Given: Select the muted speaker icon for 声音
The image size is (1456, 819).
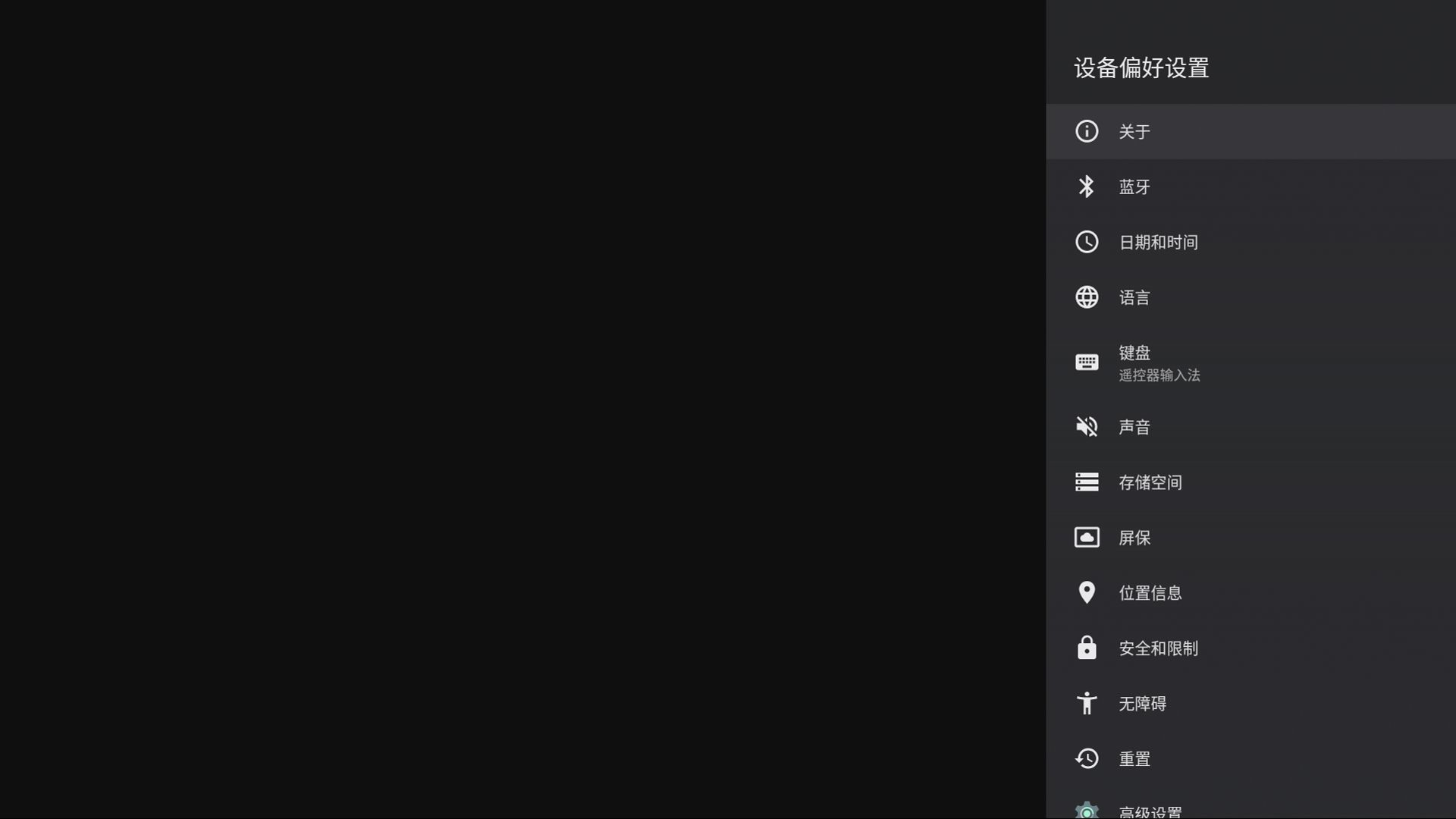Looking at the screenshot, I should click(1087, 426).
